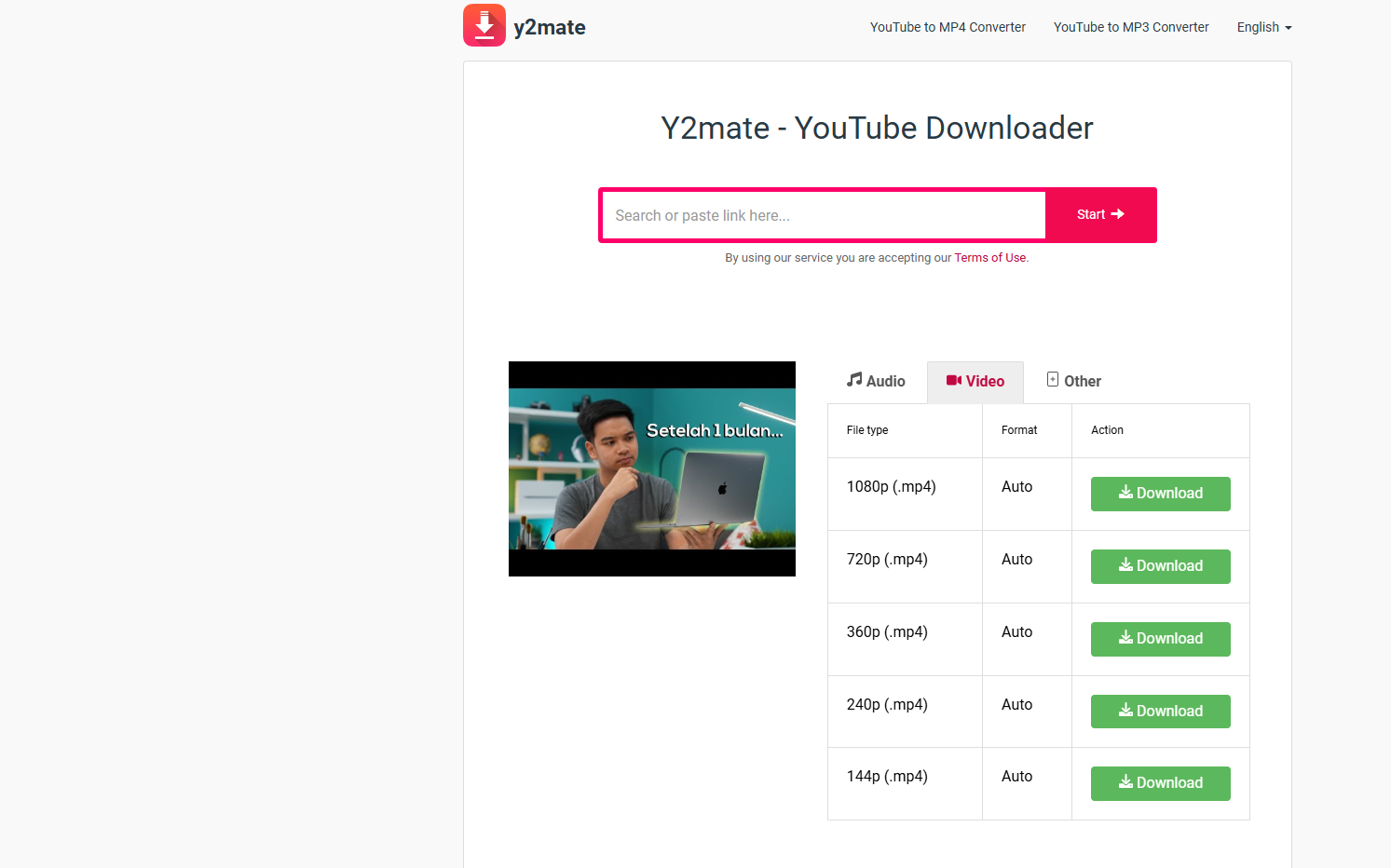The image size is (1391, 868).
Task: Click the music note icon on Audio tab
Action: (x=854, y=380)
